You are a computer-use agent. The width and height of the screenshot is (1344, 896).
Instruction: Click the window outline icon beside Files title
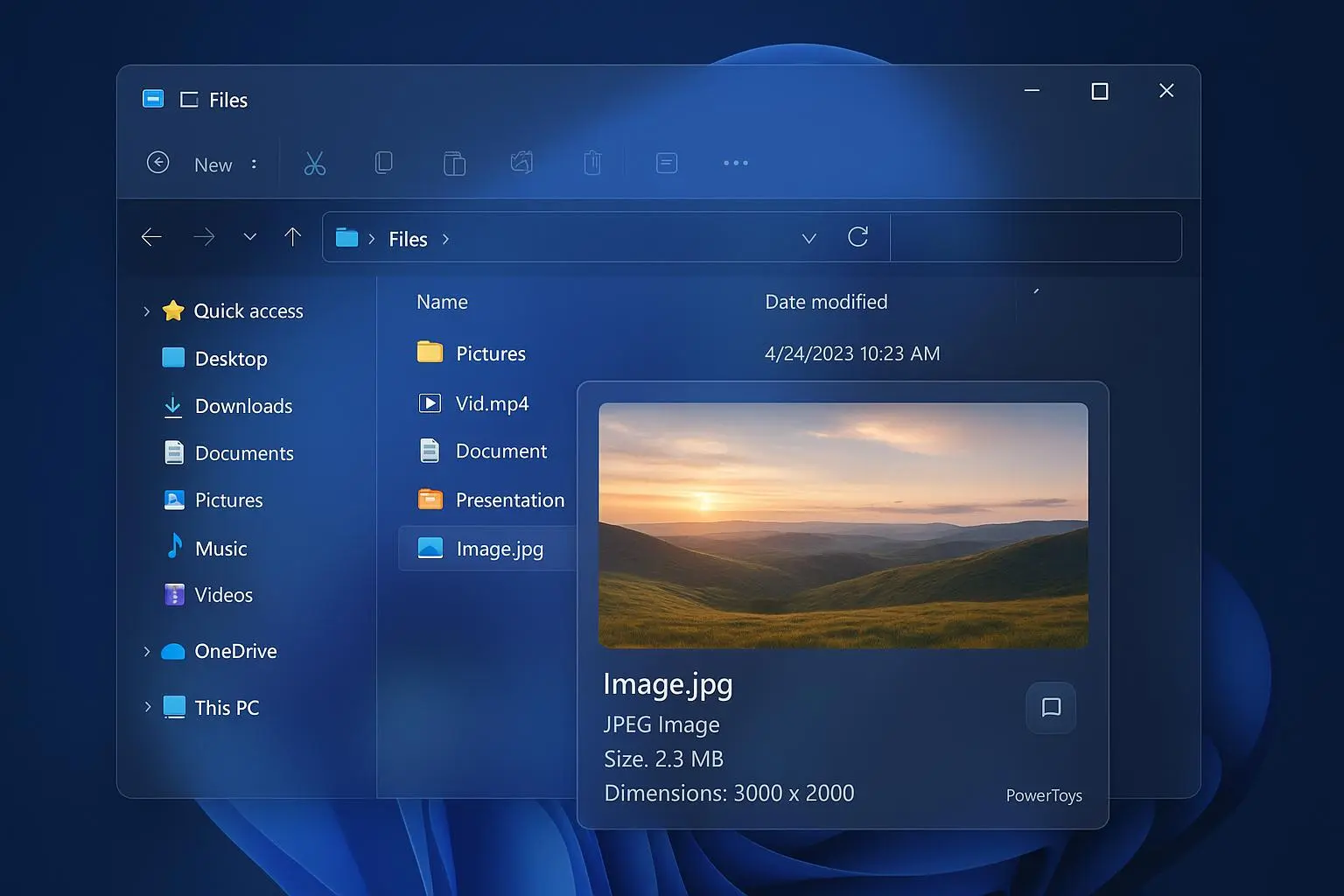tap(189, 100)
